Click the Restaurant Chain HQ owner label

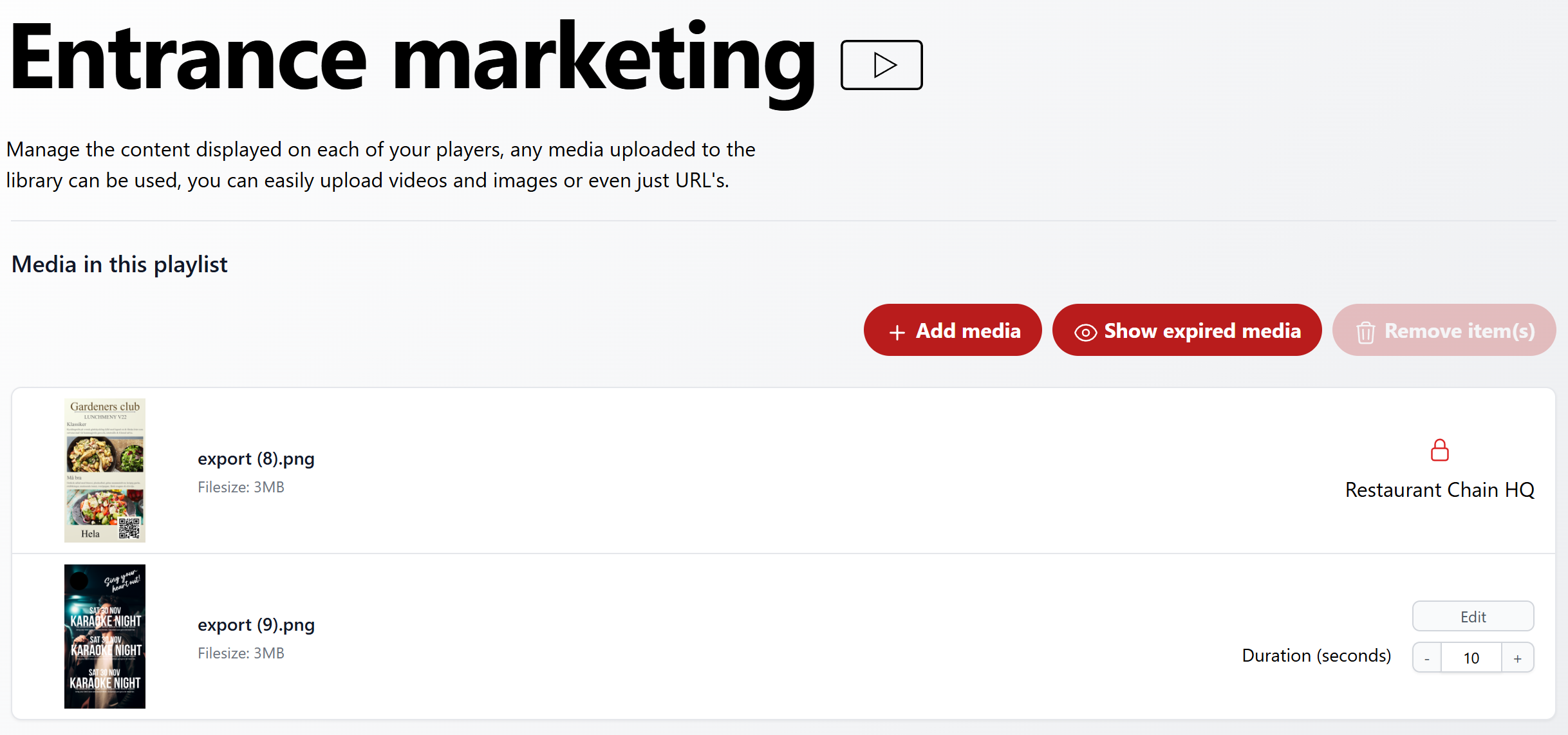[1439, 490]
